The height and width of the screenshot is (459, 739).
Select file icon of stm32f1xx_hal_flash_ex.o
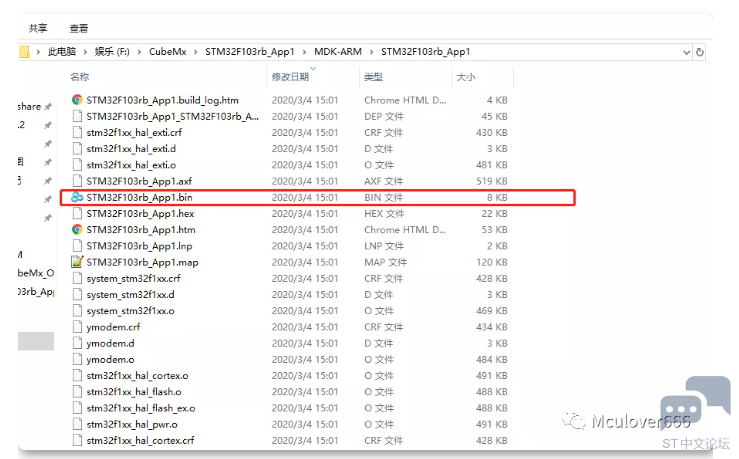(x=77, y=408)
